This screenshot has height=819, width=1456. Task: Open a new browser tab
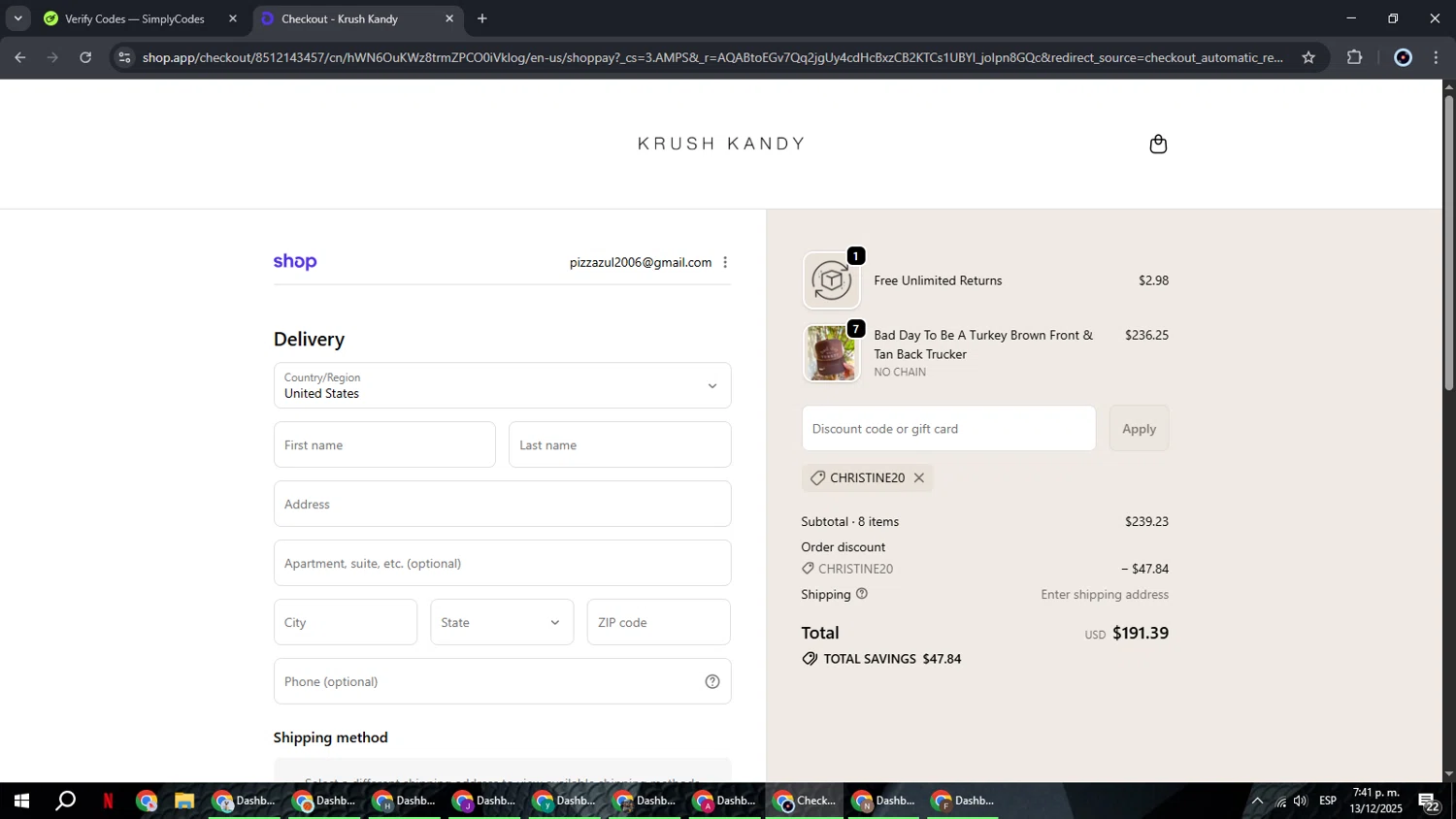click(482, 18)
